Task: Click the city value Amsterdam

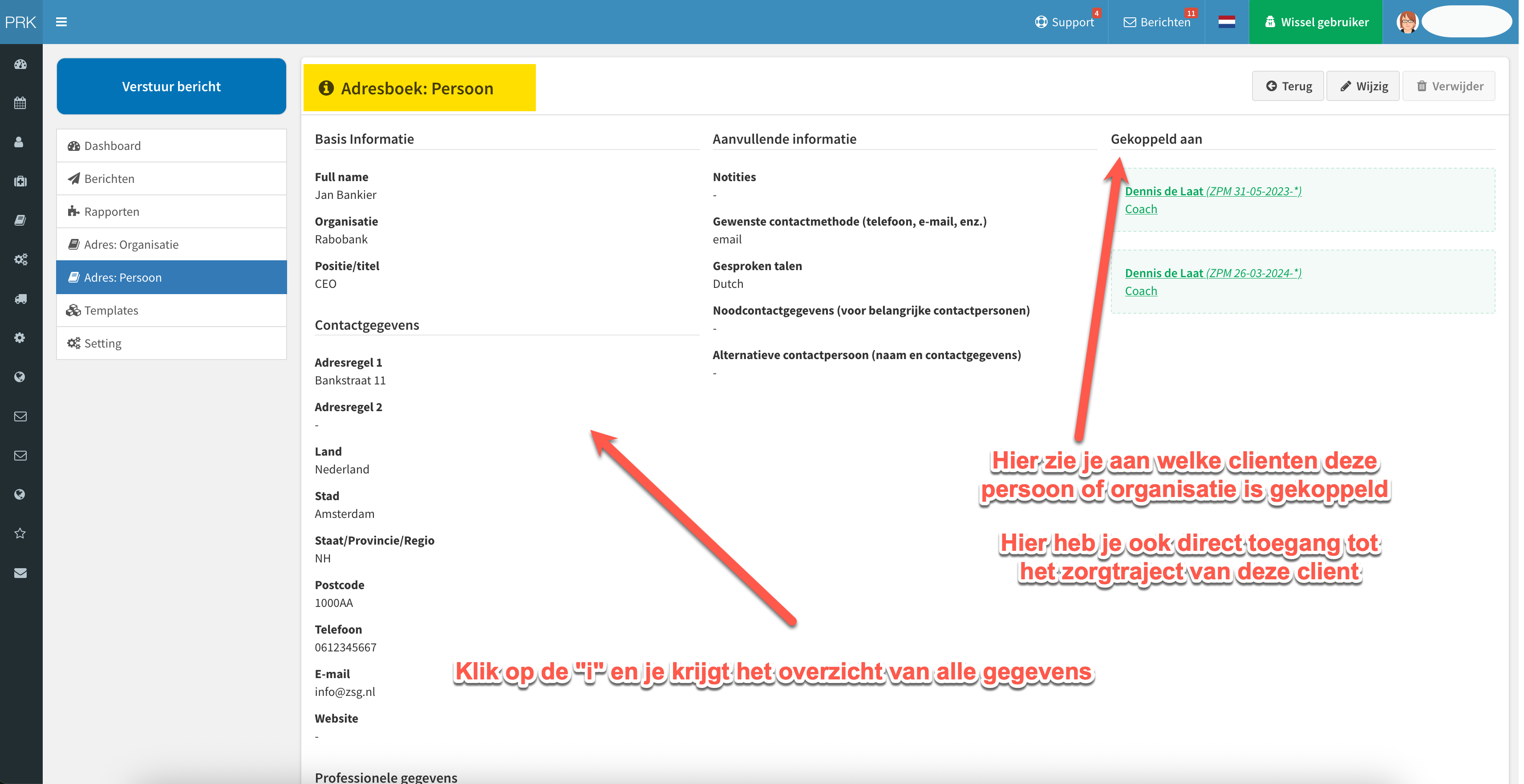Action: pos(345,514)
